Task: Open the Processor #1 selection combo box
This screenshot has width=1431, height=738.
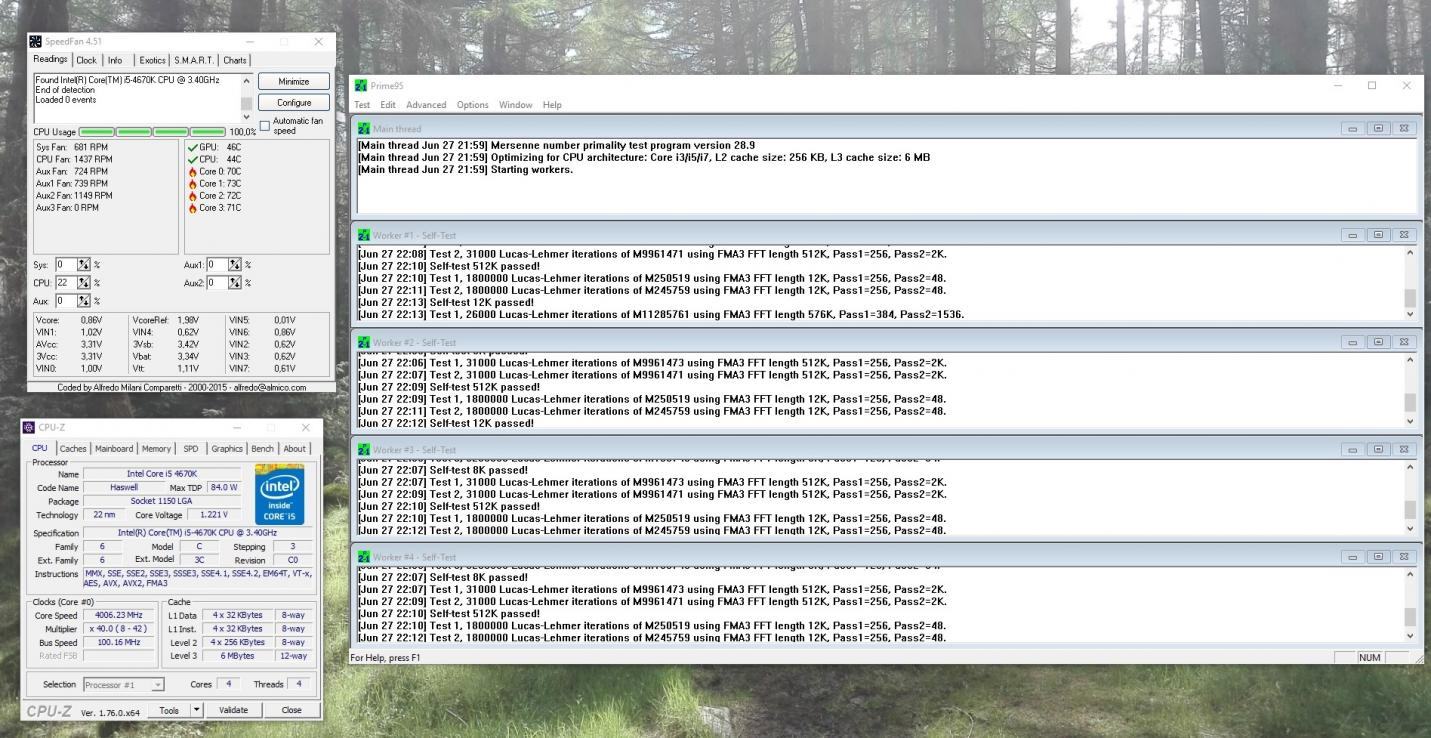Action: (x=124, y=685)
